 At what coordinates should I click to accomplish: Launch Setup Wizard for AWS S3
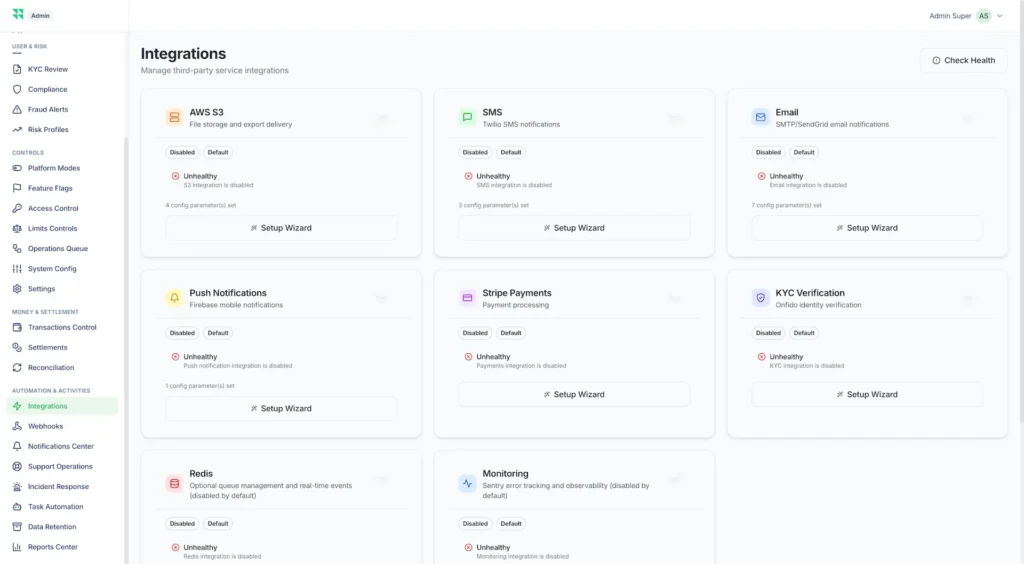pyautogui.click(x=281, y=228)
